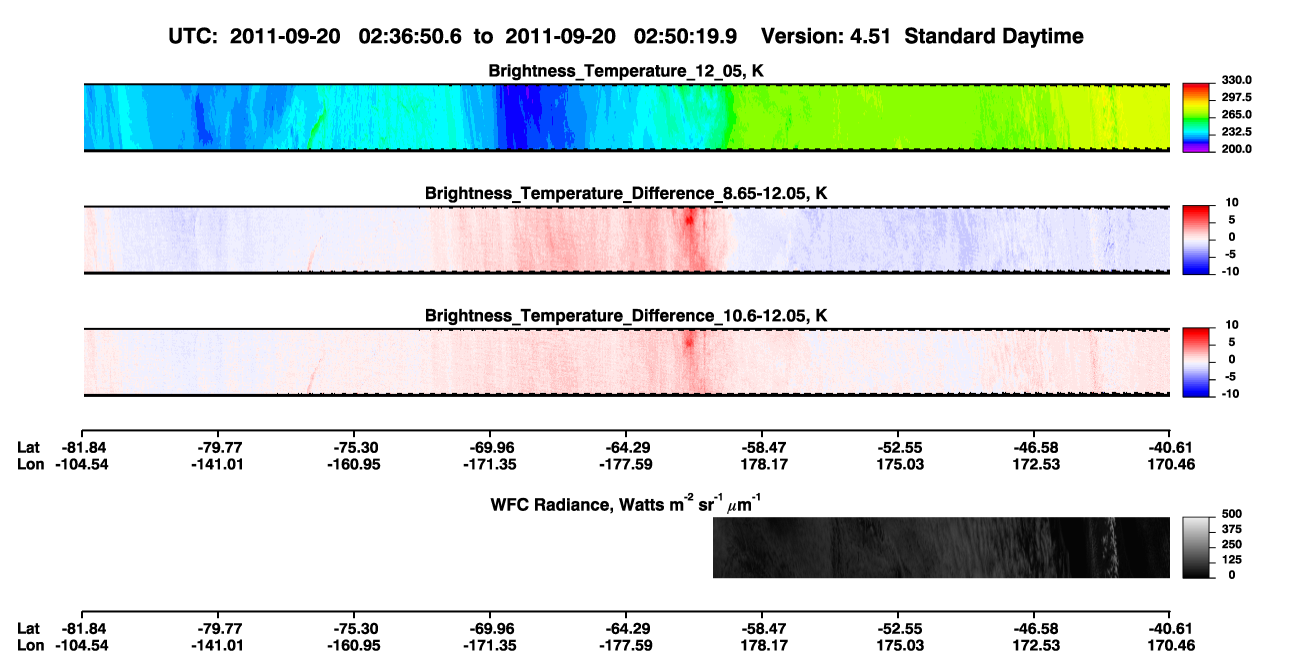Image resolution: width=1300 pixels, height=667 pixels.
Task: Click Lon -141.01 below the temperature panels
Action: click(218, 465)
